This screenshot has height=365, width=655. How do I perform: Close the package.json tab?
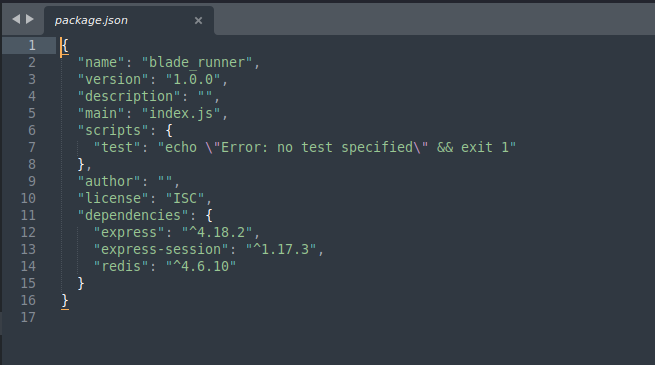[198, 20]
